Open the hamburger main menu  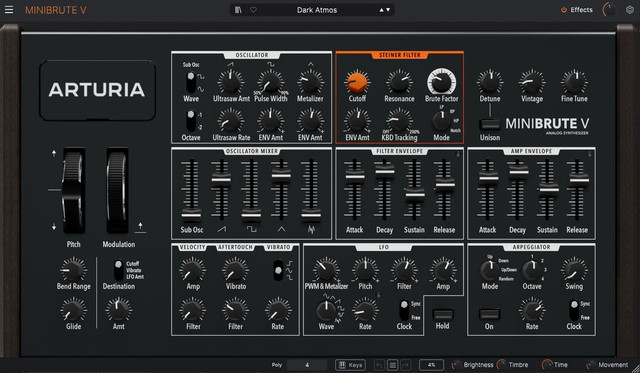pyautogui.click(x=9, y=9)
